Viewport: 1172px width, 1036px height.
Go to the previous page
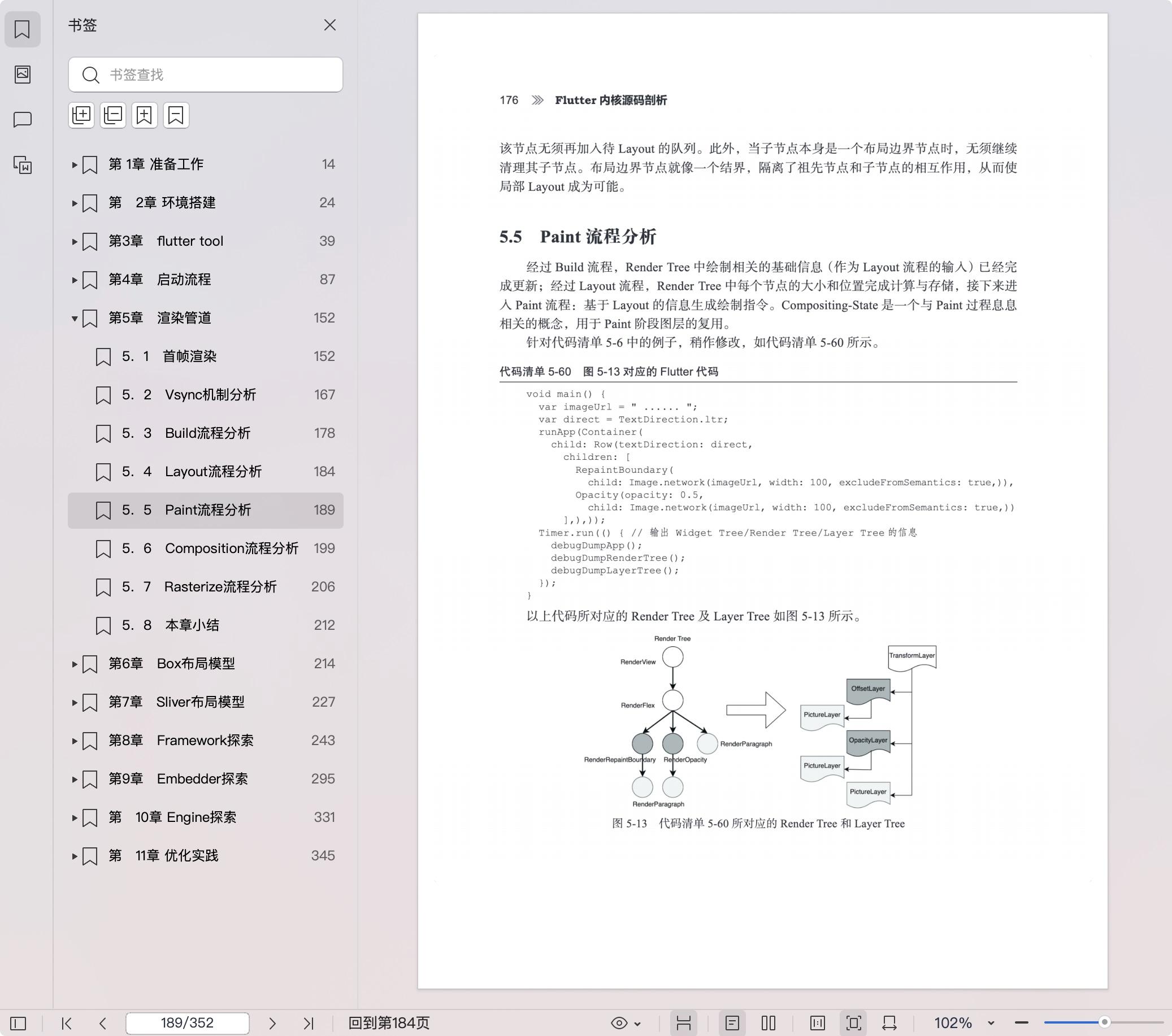click(103, 1023)
